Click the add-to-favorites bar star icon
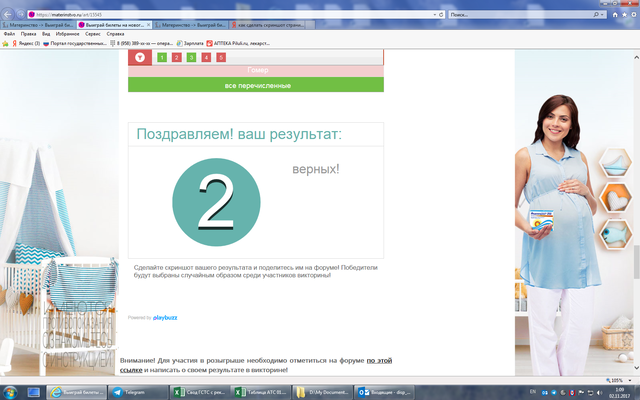The image size is (640, 400). (x=5, y=43)
